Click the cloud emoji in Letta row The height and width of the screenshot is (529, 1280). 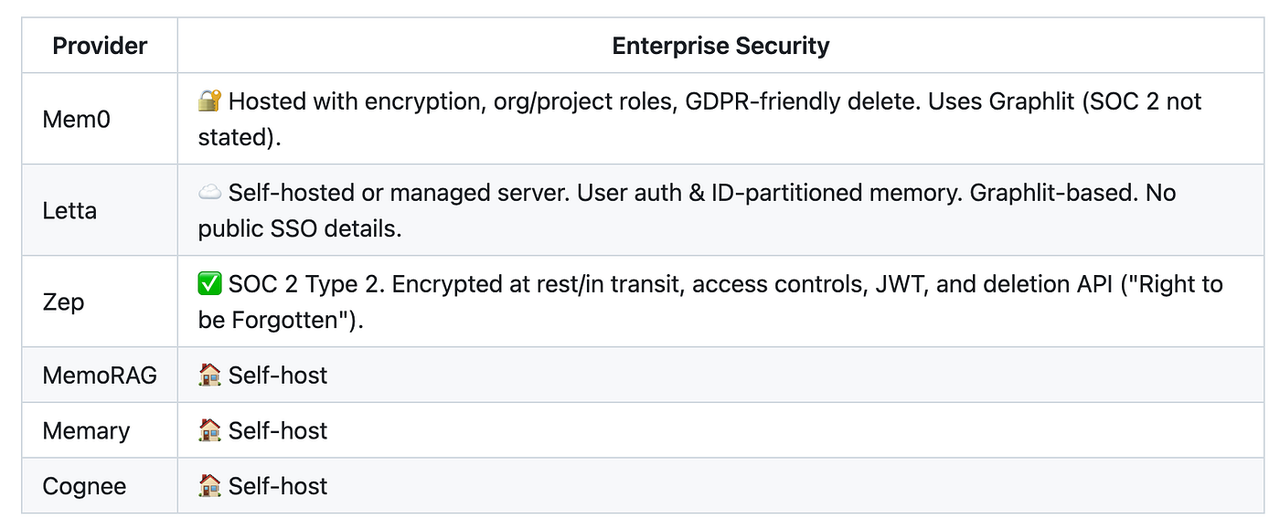coord(210,192)
